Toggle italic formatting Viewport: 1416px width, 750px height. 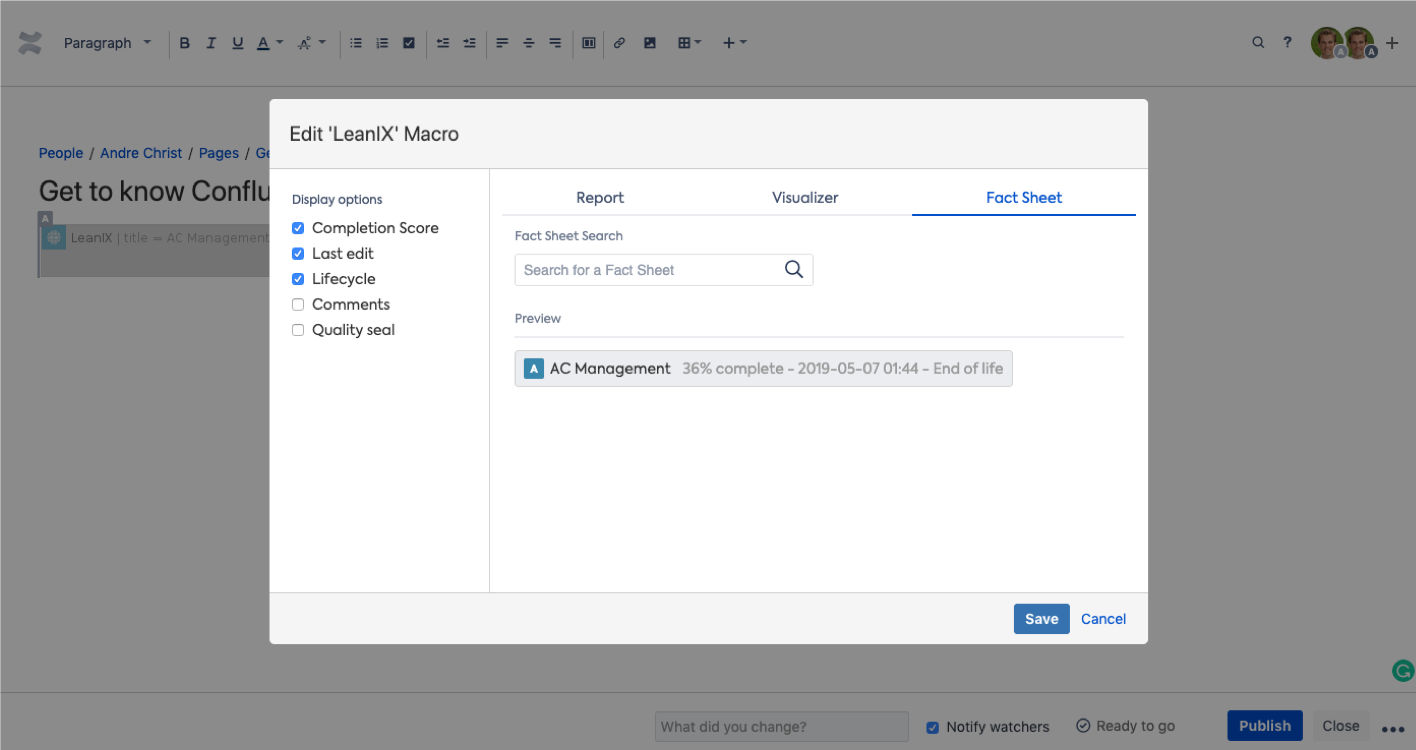click(211, 43)
